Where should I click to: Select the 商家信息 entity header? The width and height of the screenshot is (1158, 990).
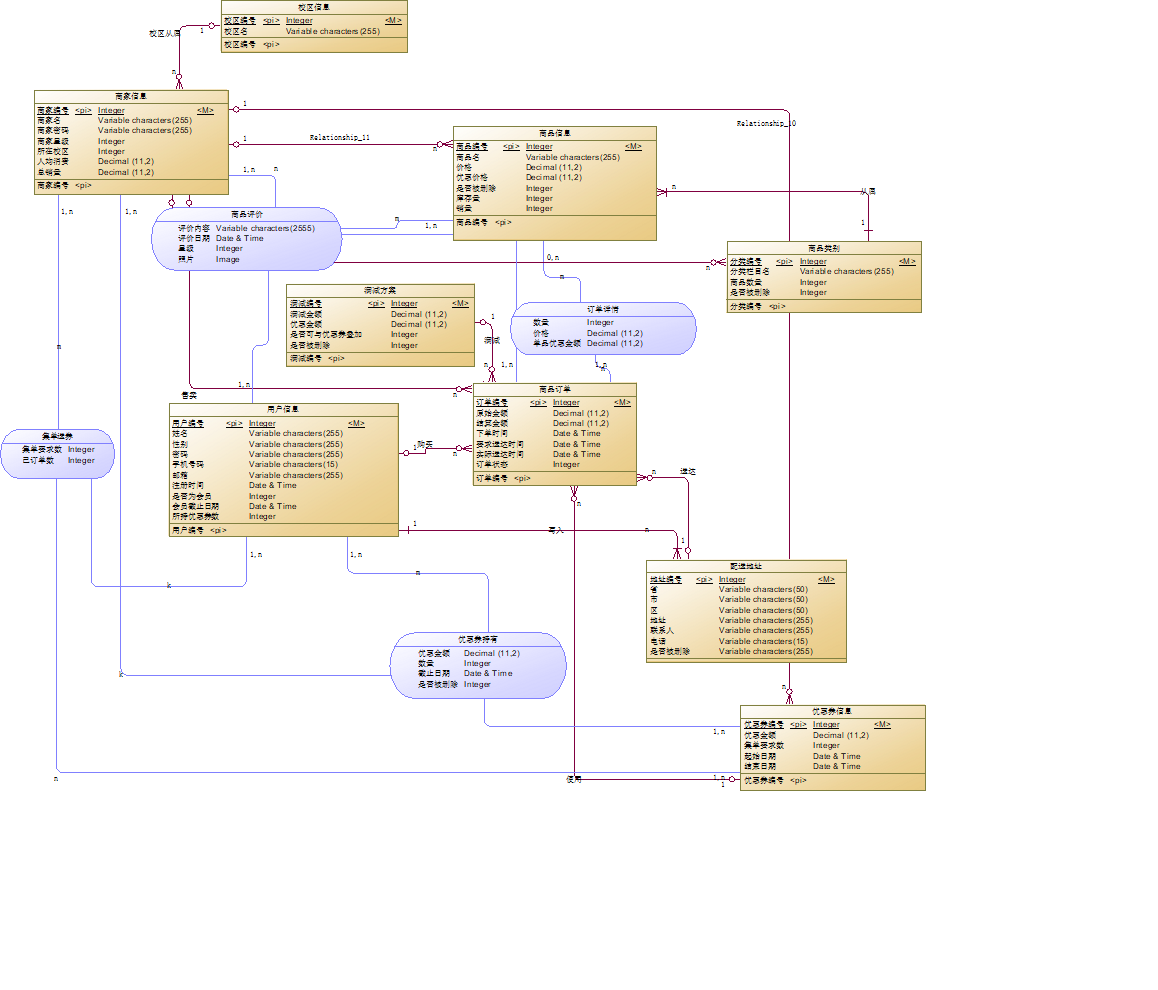[x=131, y=97]
